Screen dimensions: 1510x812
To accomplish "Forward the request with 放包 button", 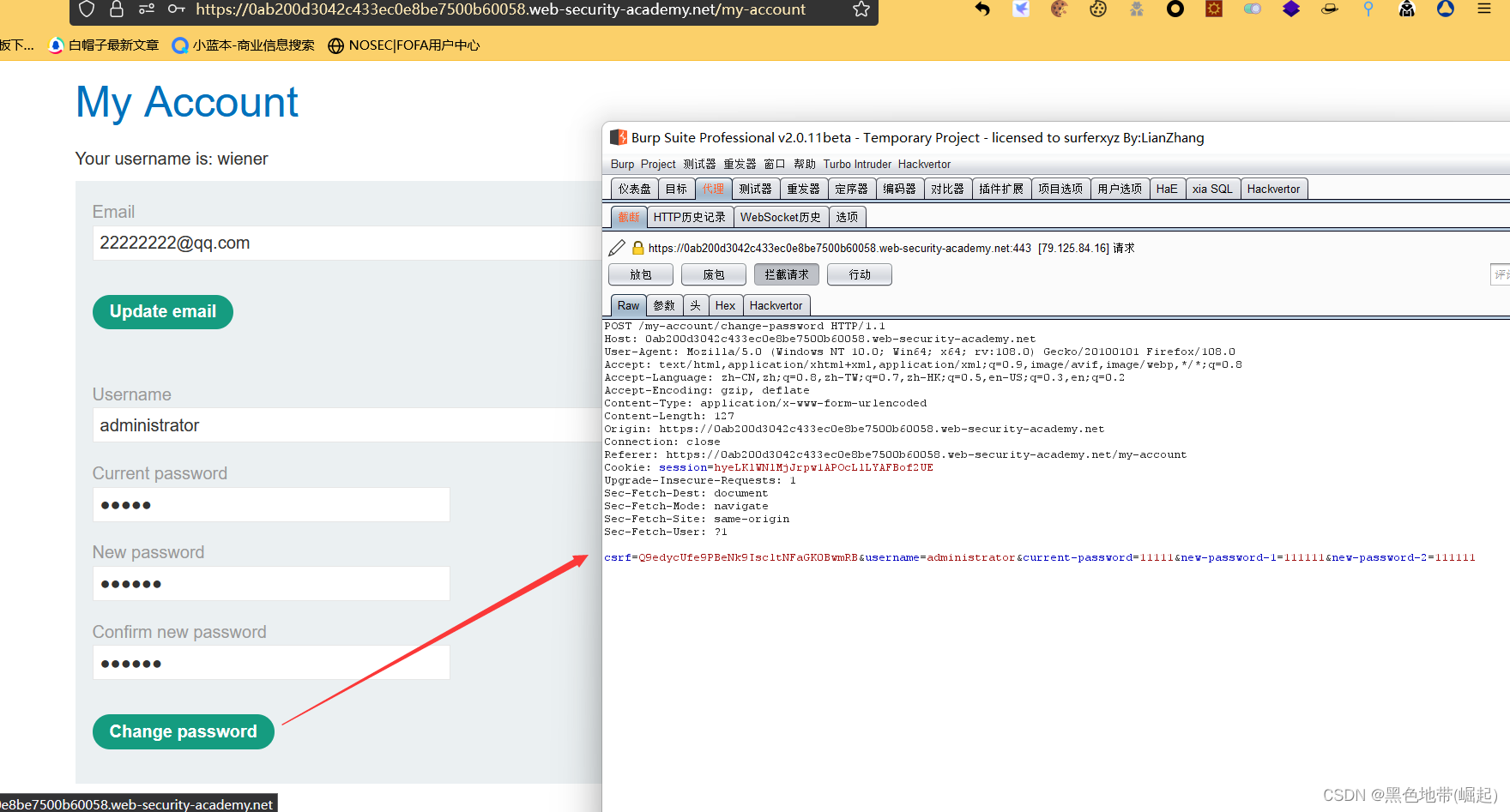I will [x=641, y=274].
